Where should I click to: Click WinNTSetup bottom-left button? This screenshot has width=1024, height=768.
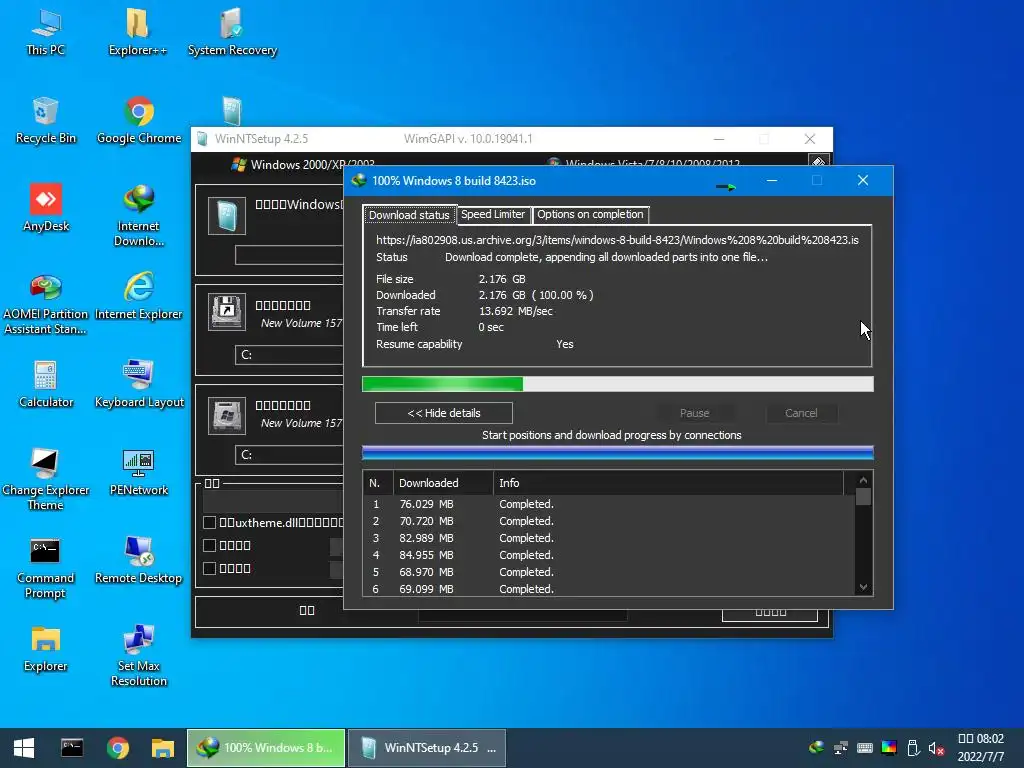tap(307, 611)
